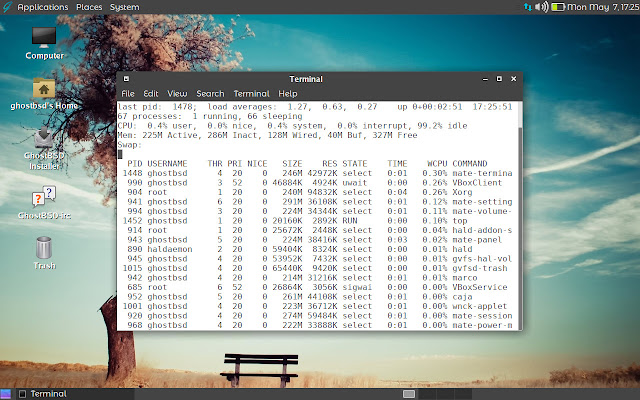Open the Terminal Search menu
The height and width of the screenshot is (400, 640).
point(210,93)
